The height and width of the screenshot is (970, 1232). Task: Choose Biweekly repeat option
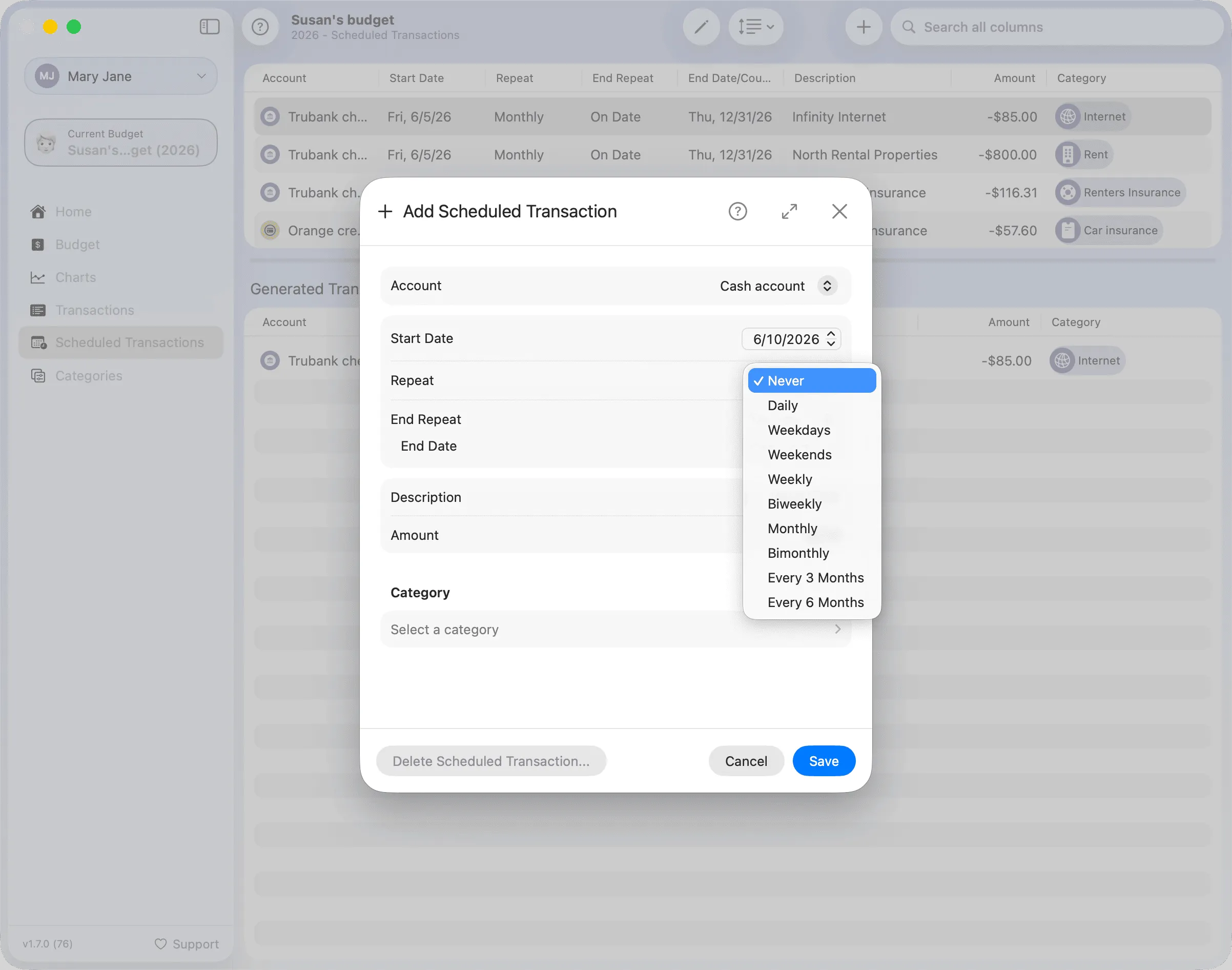[x=812, y=504]
